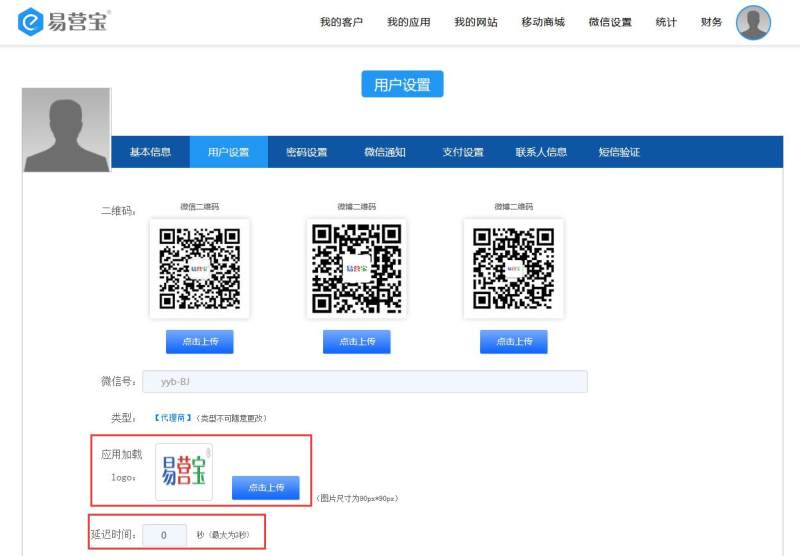800x556 pixels.
Task: Open the user avatar in top bar
Action: [x=753, y=22]
